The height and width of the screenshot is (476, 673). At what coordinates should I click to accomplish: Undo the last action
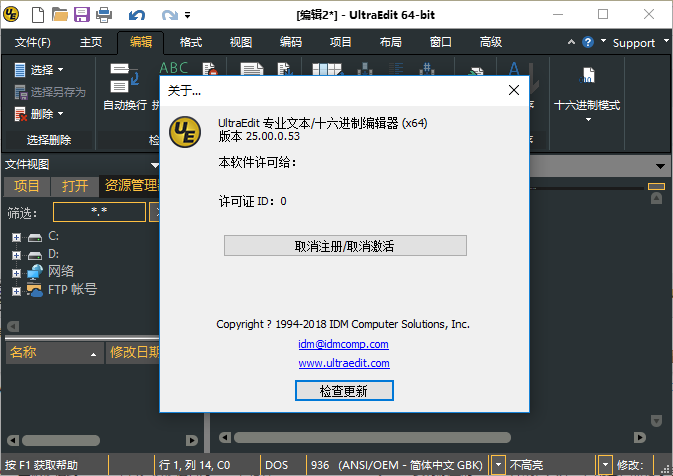(136, 15)
